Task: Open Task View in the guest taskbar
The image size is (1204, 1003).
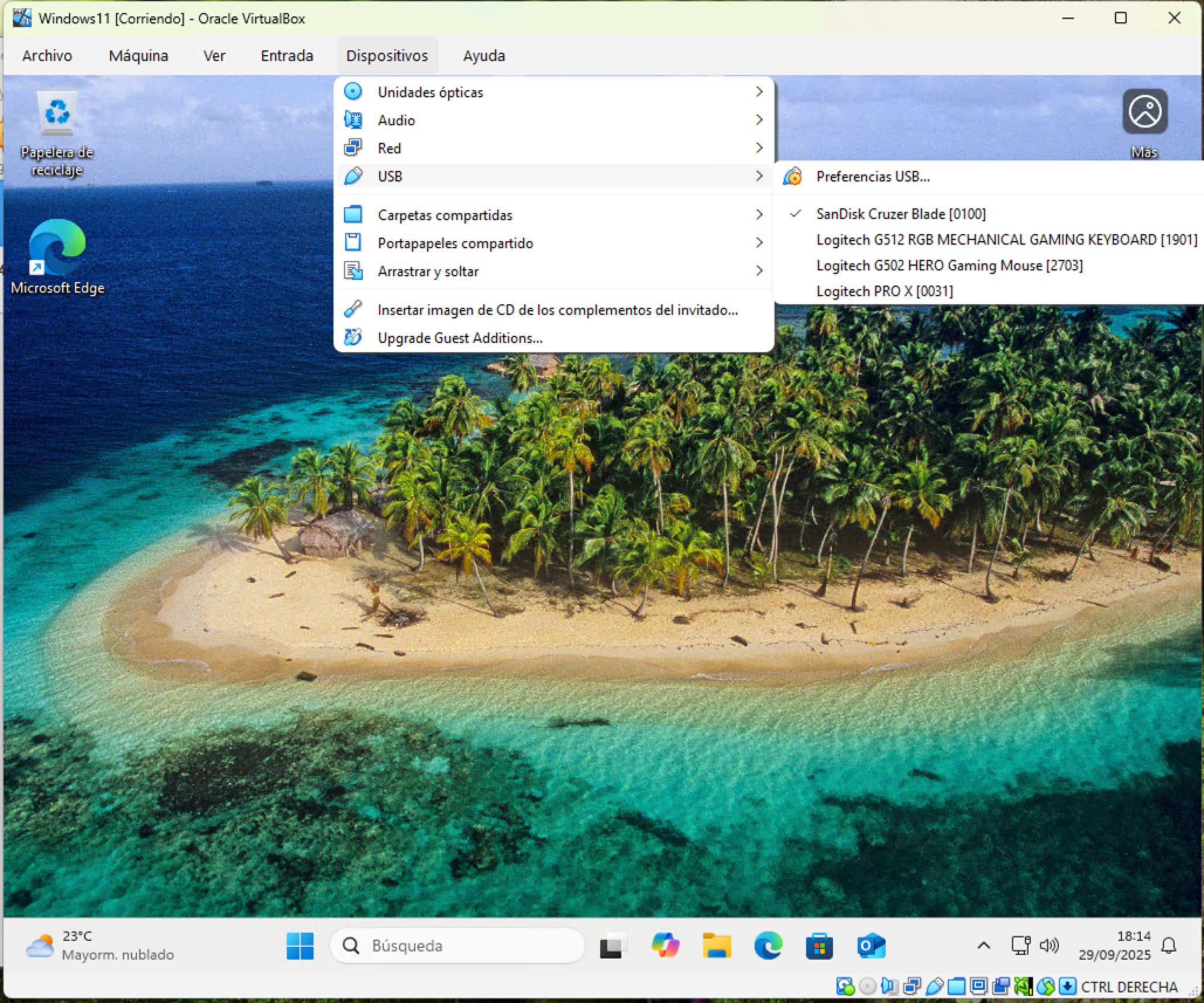Action: point(614,946)
